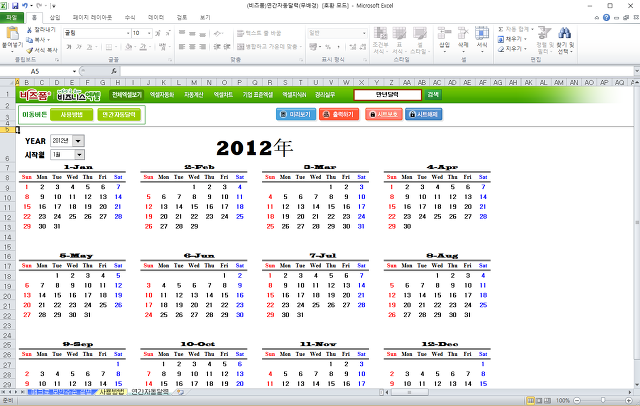Switch to Page Layout view in status bar
640x406 pixels.
click(539, 400)
